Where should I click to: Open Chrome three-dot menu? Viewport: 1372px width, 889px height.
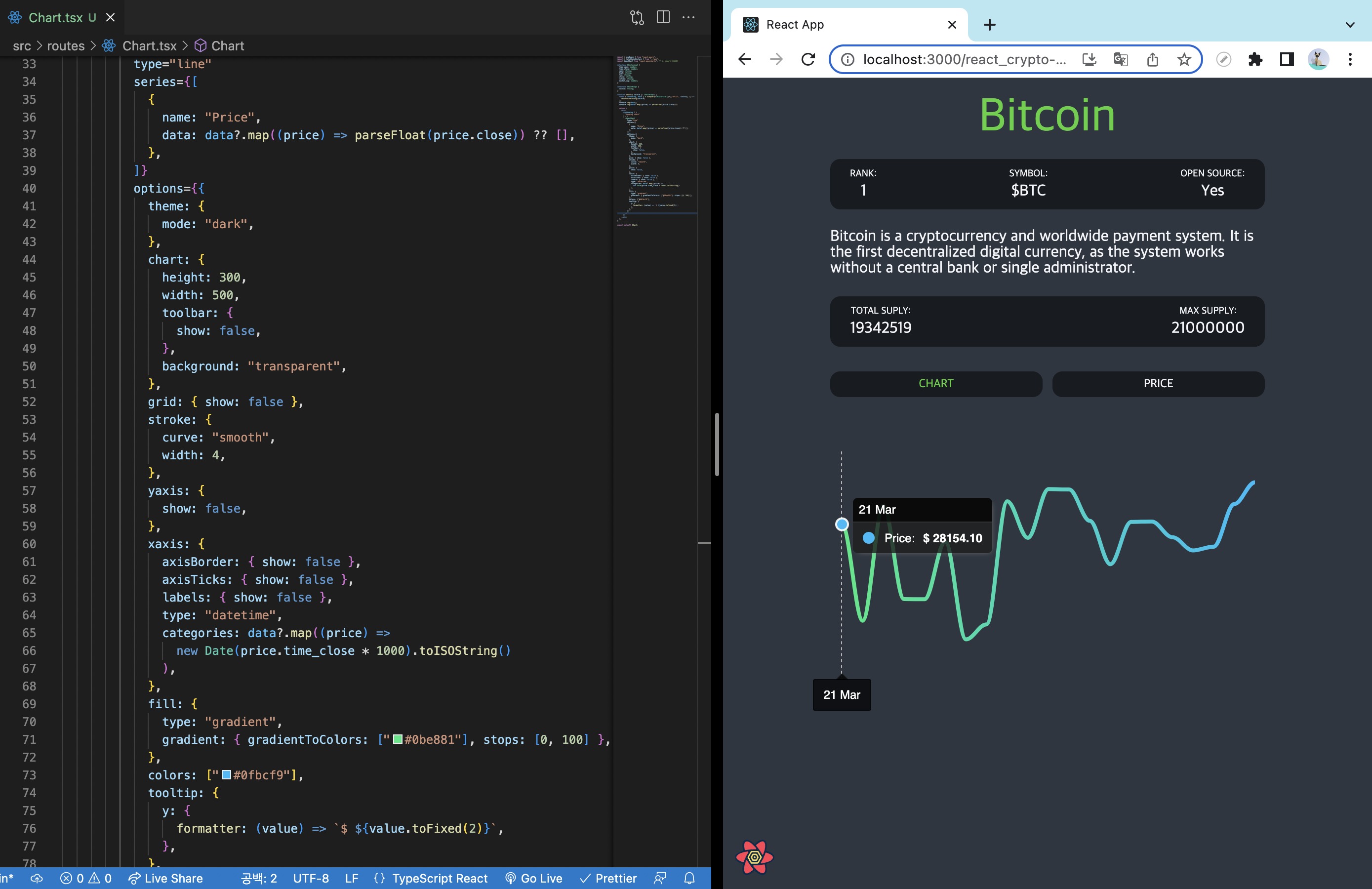[1349, 59]
